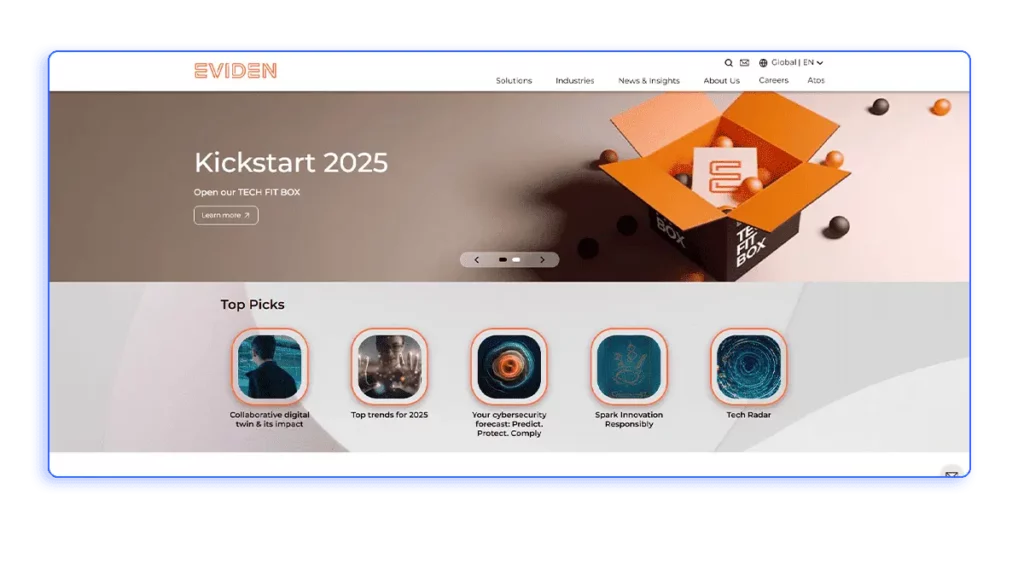Open the About Us menu
1024x576 pixels.
(x=721, y=81)
